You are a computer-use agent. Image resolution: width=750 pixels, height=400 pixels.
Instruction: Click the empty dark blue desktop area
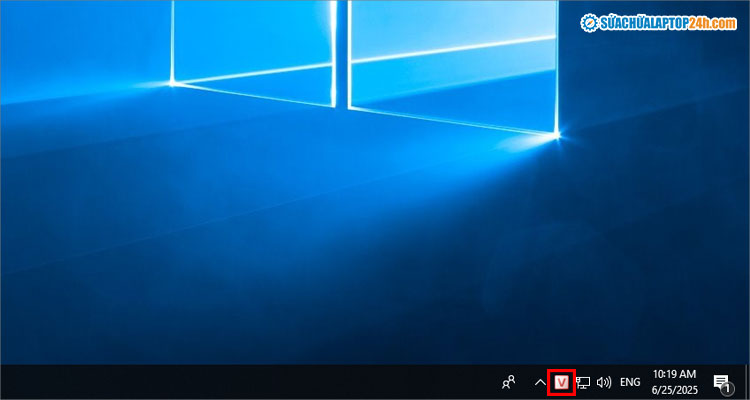pos(200,250)
